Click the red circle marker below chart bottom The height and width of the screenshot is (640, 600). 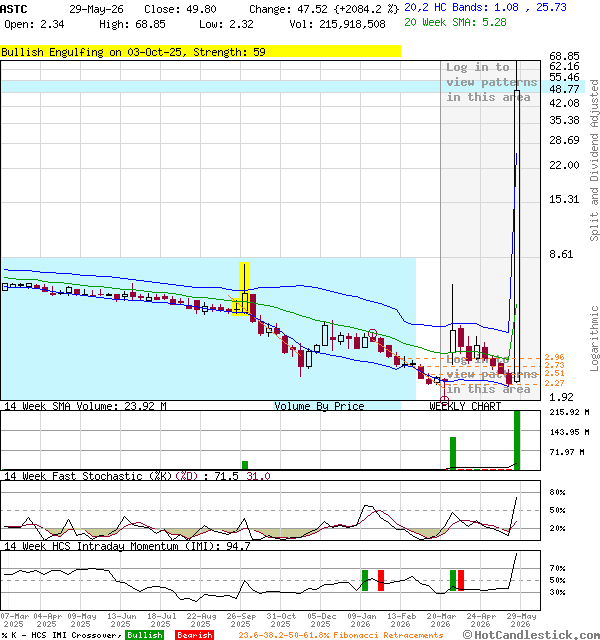pos(444,400)
